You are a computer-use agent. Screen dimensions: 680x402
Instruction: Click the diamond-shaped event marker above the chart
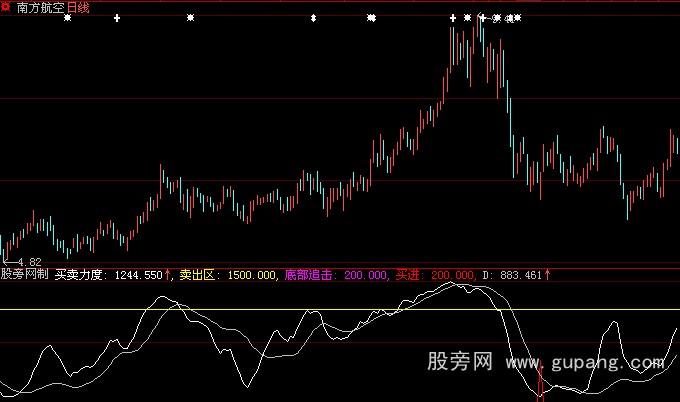(314, 18)
